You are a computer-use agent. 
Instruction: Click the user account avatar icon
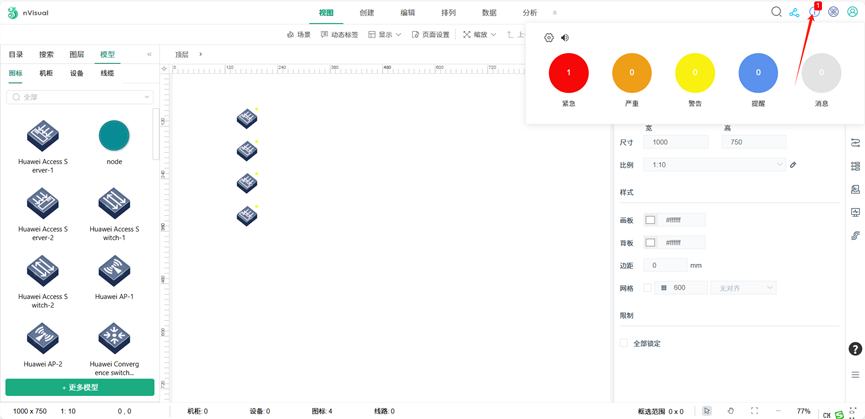(x=852, y=12)
